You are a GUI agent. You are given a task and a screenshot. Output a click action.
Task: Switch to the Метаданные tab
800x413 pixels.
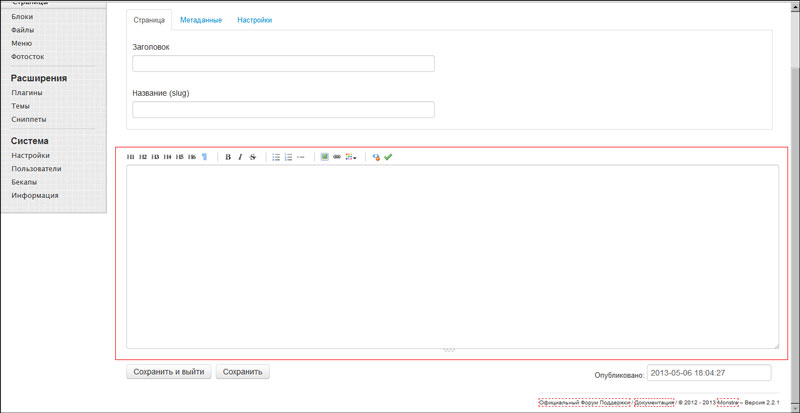pyautogui.click(x=201, y=20)
